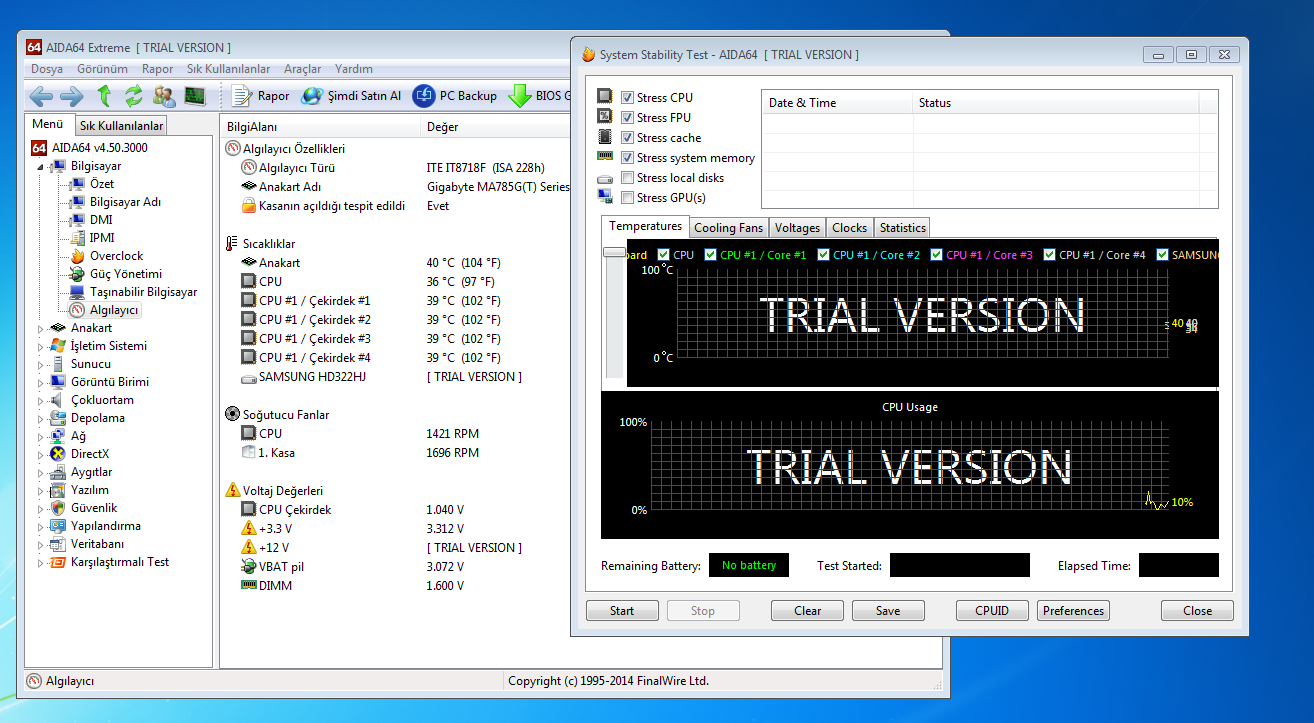Toggle CPU #1 / Core #3 graph checkbox

tap(937, 255)
